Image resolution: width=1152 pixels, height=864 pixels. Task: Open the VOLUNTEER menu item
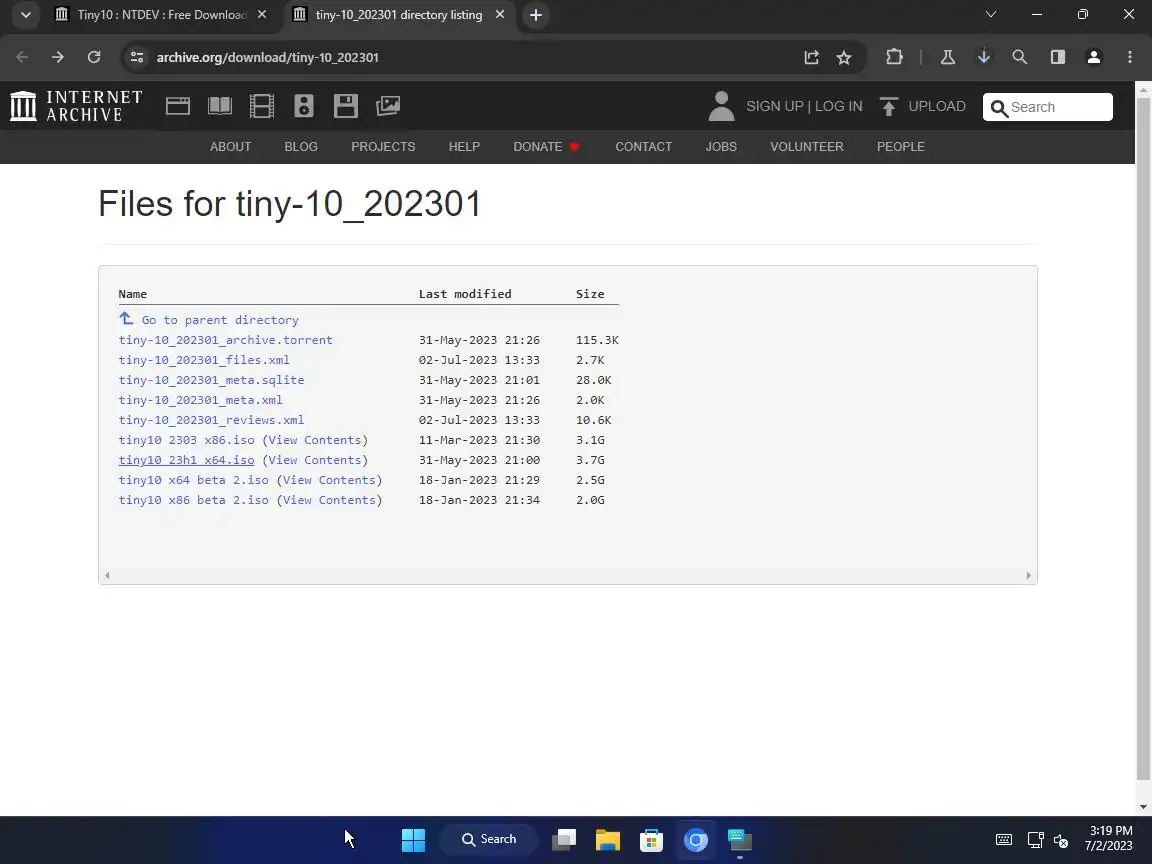click(x=807, y=147)
